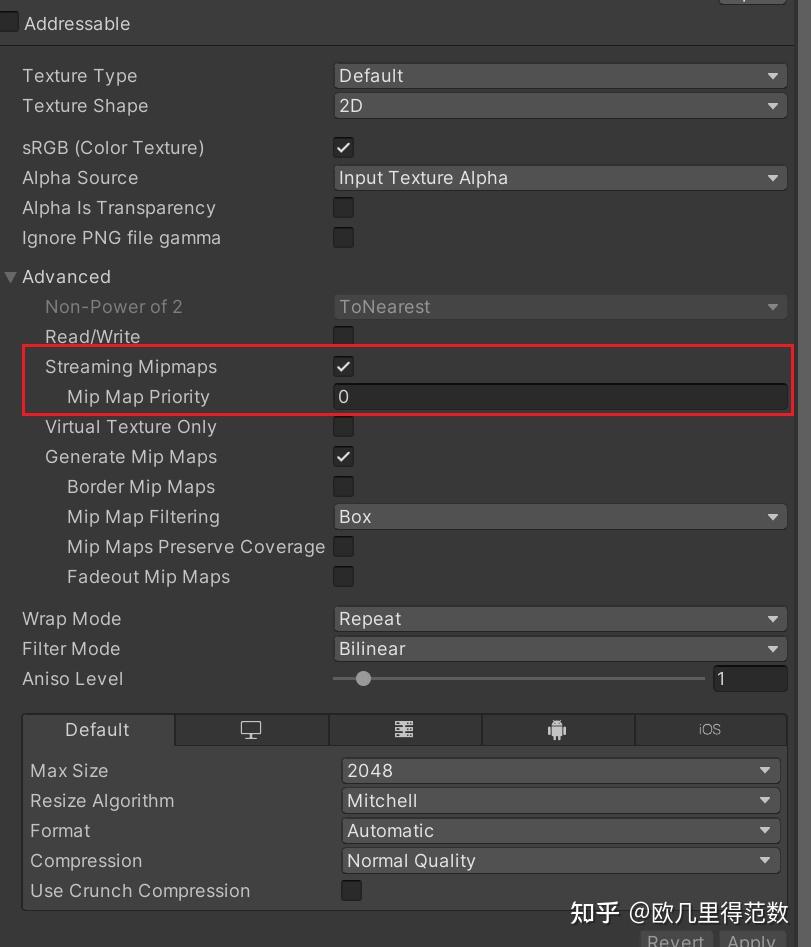
Task: Select the Android platform override tab
Action: pos(557,730)
